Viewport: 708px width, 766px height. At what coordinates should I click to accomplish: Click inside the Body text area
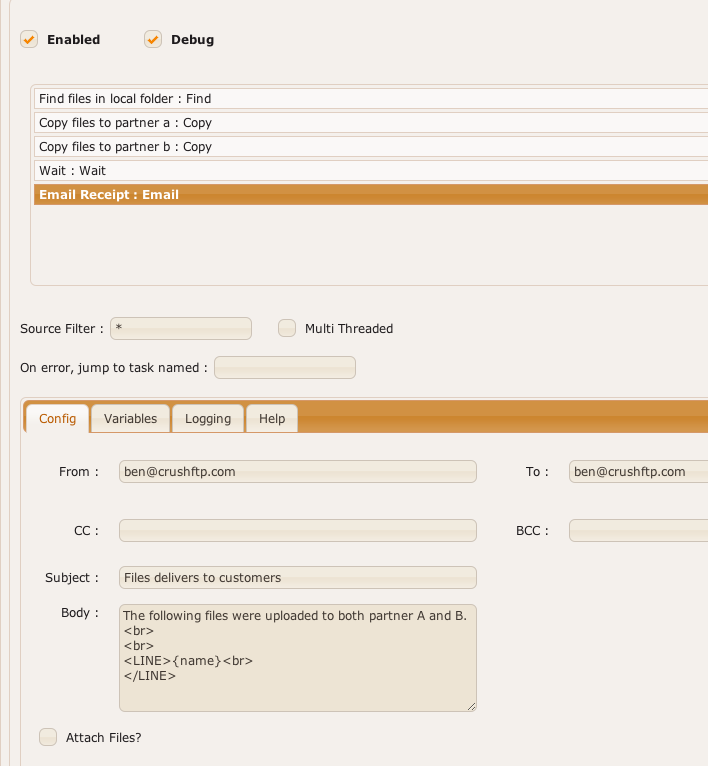tap(298, 658)
